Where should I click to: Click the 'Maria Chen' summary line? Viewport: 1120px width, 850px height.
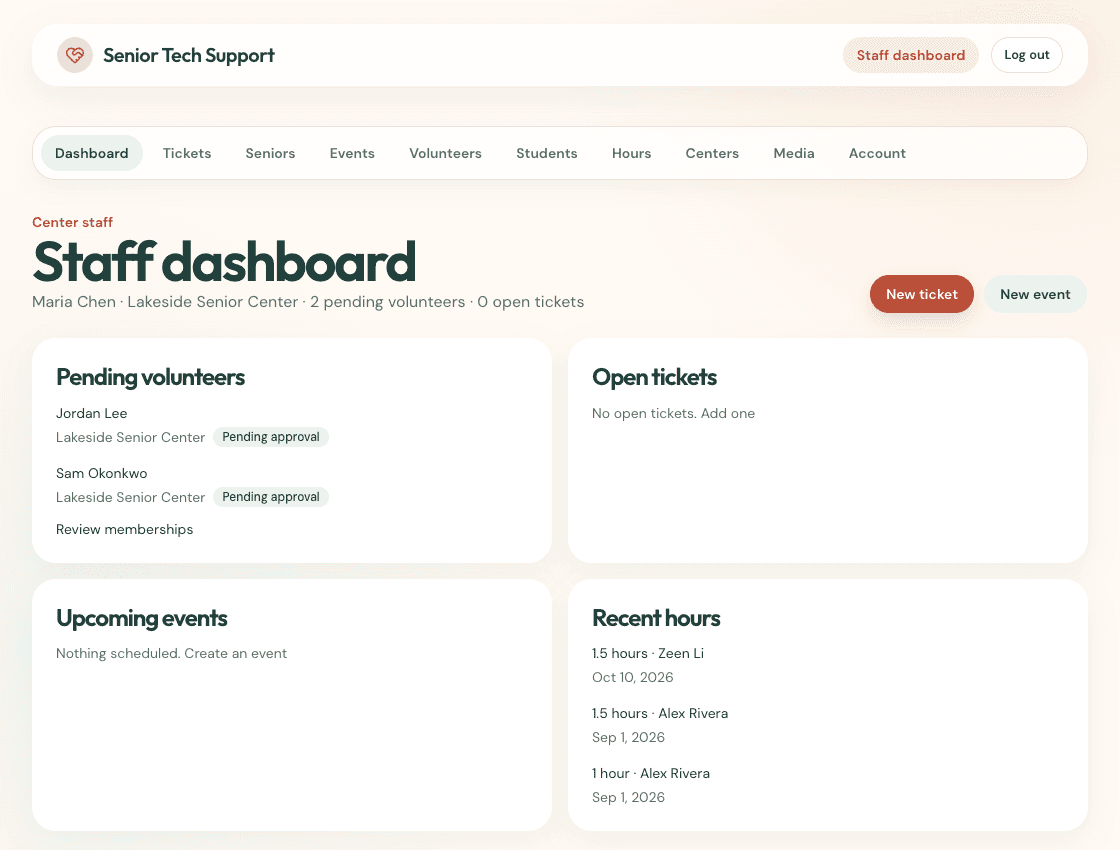click(x=308, y=302)
